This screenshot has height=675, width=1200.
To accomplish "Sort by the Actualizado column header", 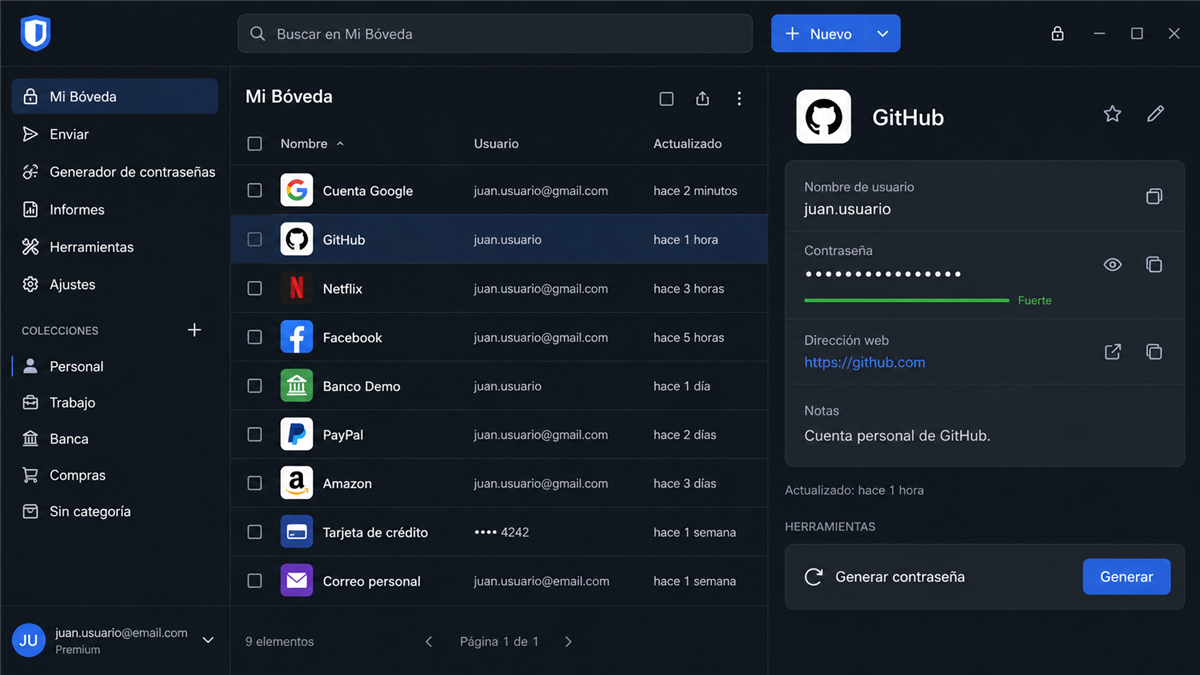I will tap(687, 144).
